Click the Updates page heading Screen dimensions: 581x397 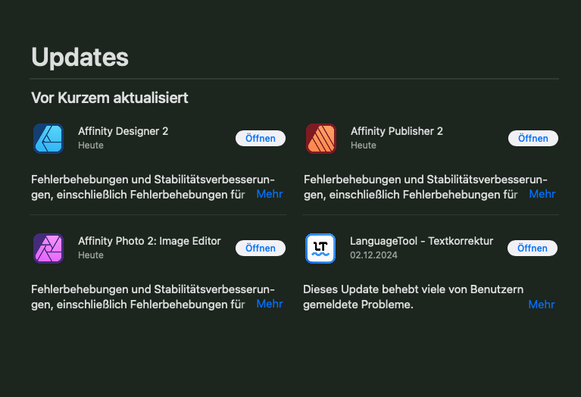80,57
